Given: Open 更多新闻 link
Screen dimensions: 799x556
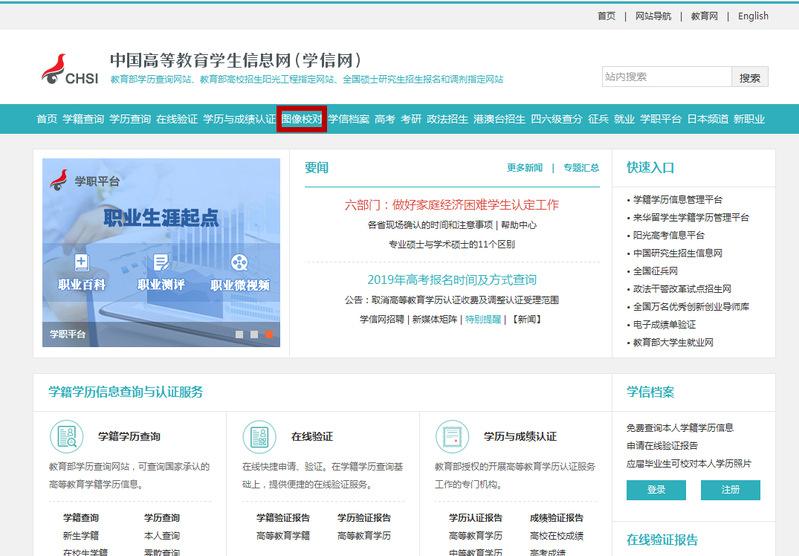Looking at the screenshot, I should 524,168.
